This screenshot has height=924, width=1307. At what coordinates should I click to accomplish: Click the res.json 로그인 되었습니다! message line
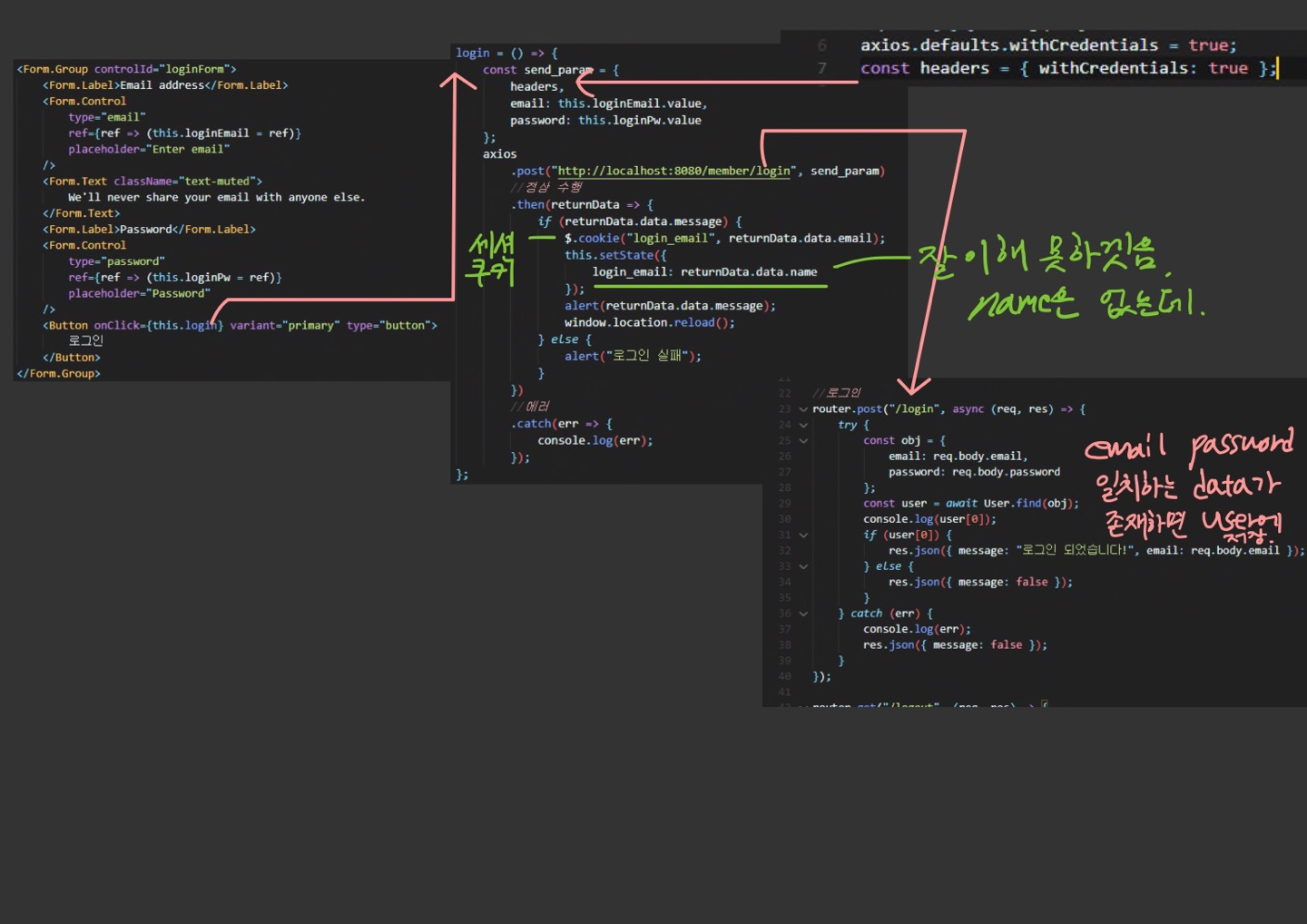(x=1096, y=550)
